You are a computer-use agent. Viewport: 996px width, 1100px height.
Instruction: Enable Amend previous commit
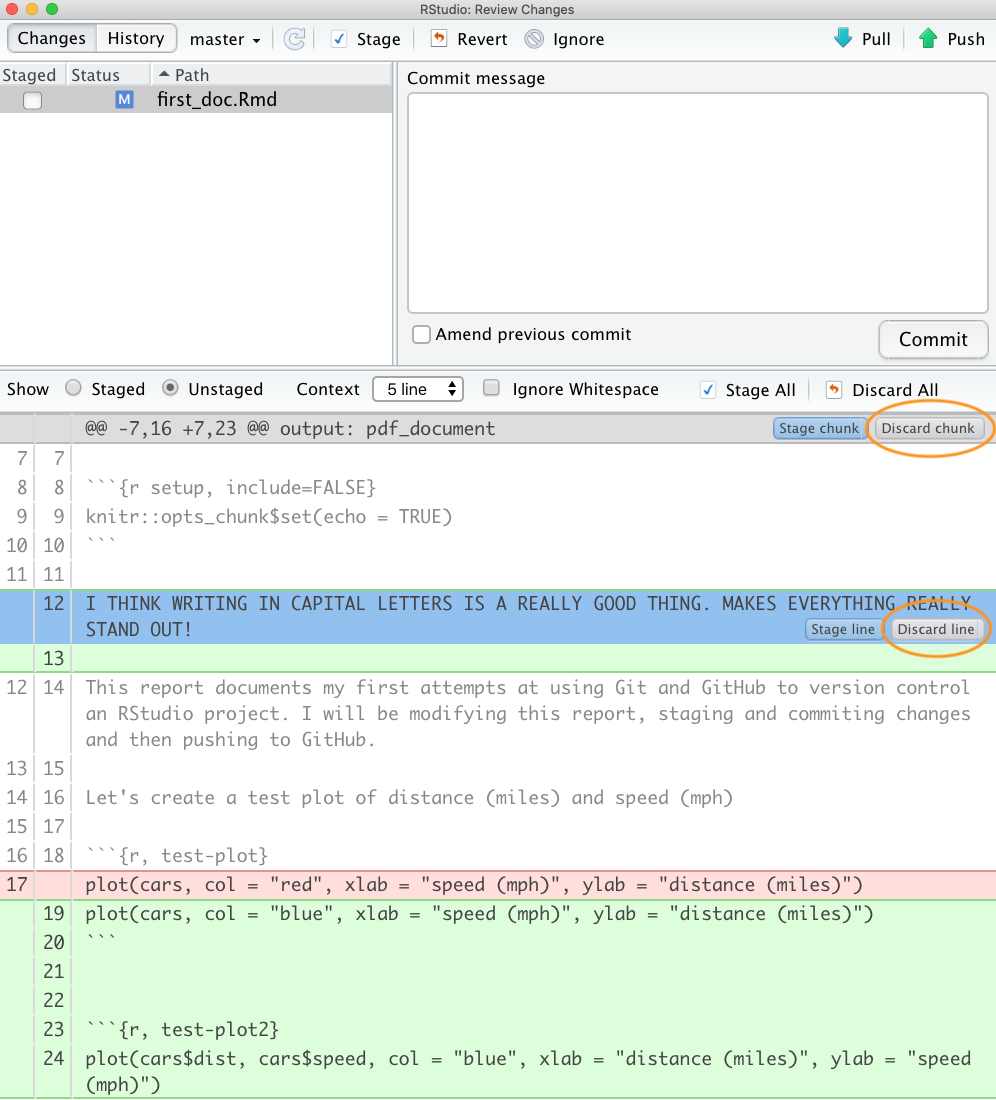[421, 335]
